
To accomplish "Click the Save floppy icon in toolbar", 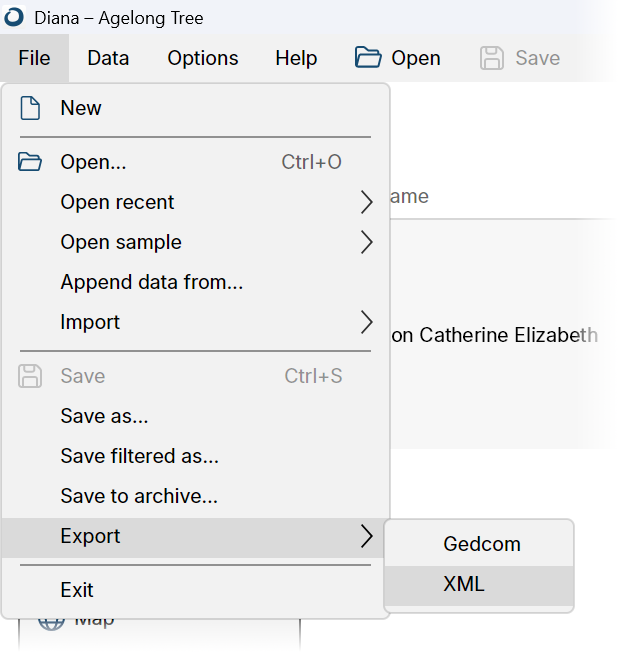I will (492, 58).
